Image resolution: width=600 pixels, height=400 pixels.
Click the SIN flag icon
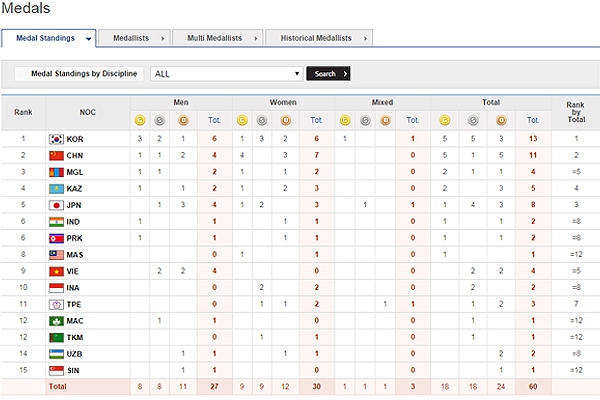point(56,371)
